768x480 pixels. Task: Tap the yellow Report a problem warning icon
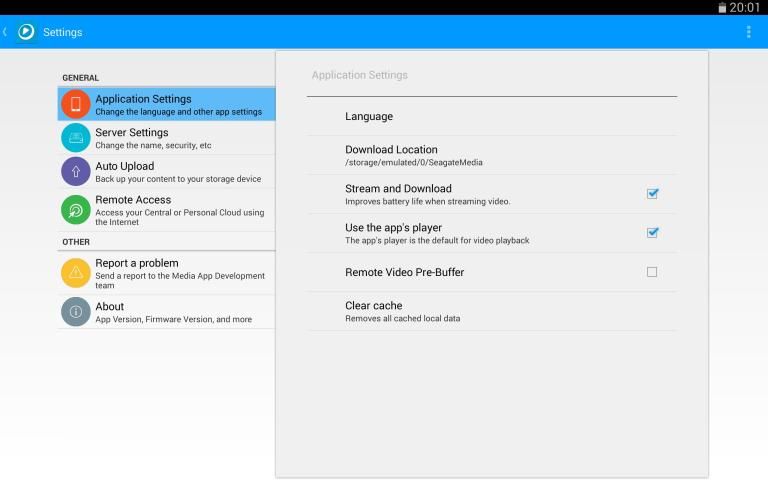76,272
